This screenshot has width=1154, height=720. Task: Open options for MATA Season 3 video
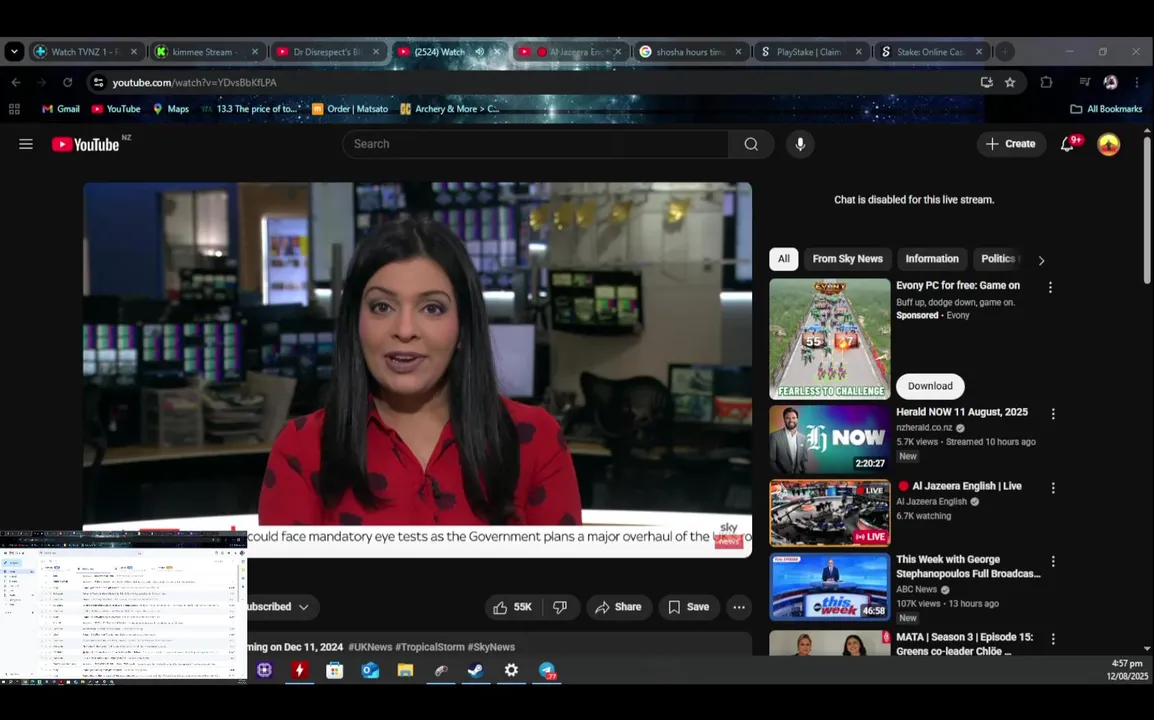tap(1053, 639)
